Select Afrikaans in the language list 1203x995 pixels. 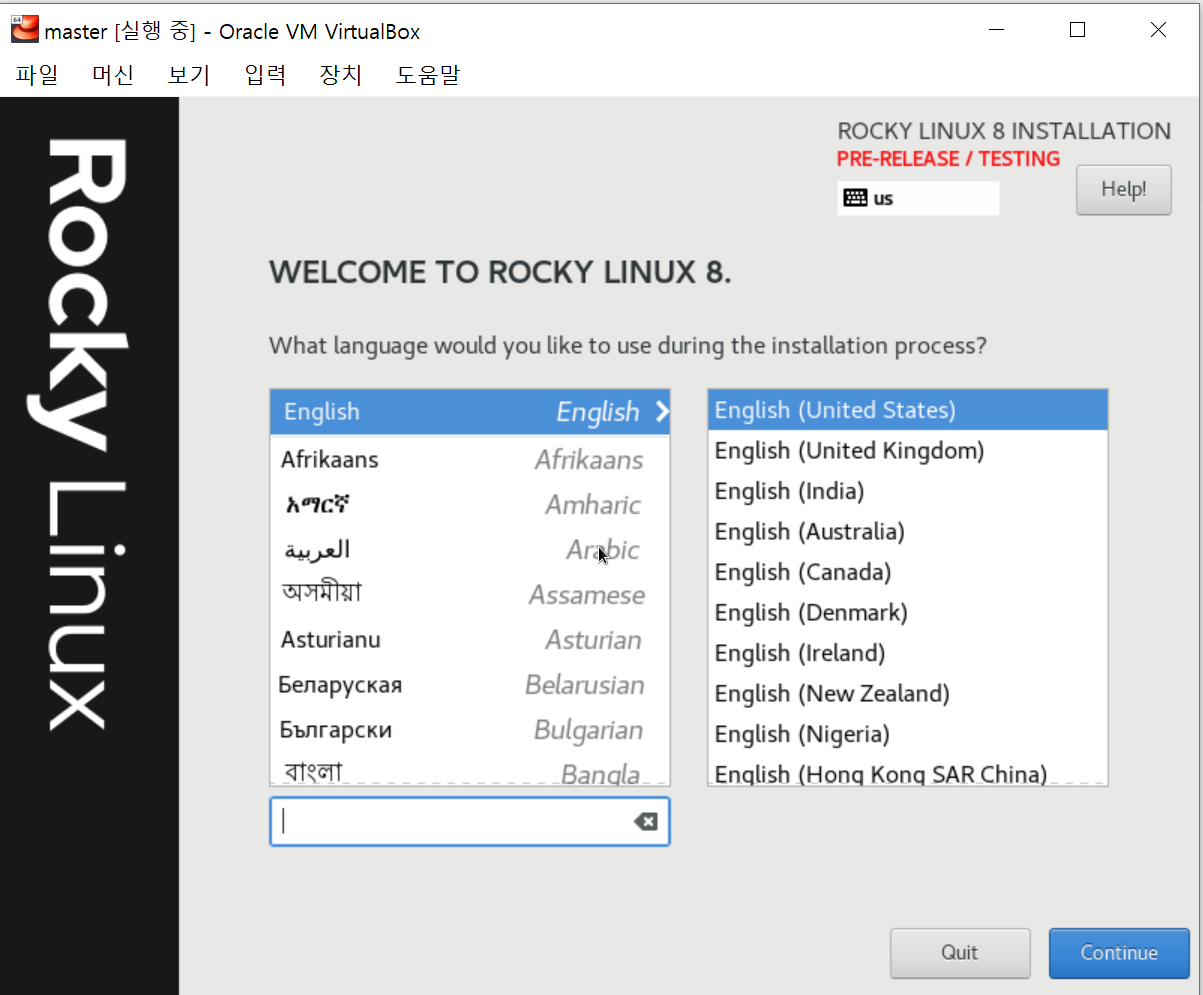[470, 460]
